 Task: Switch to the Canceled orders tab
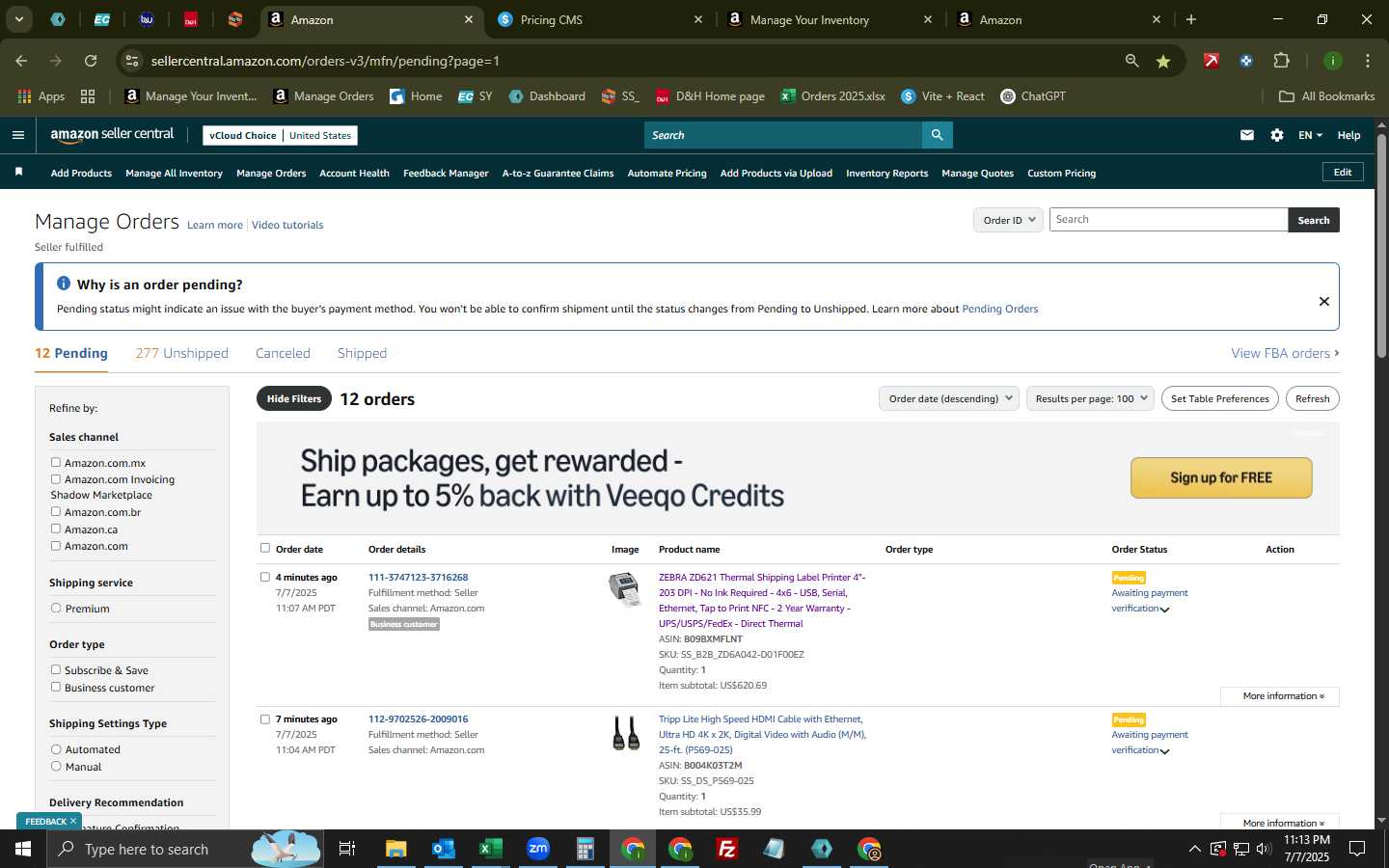(x=283, y=353)
